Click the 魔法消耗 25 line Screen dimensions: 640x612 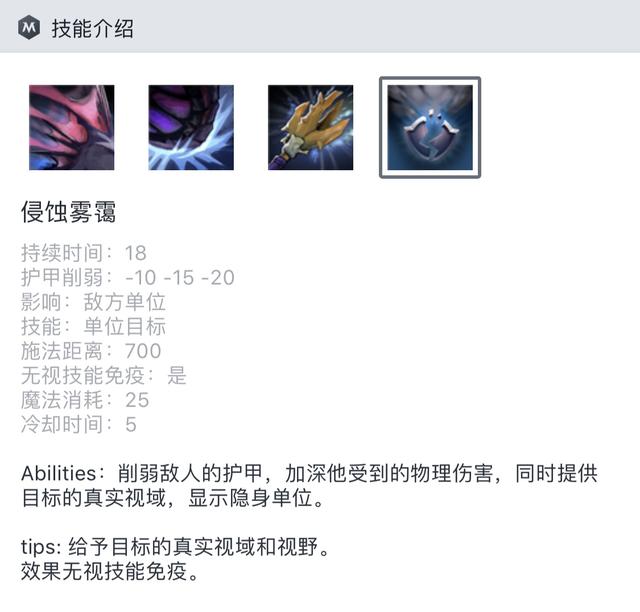tap(85, 400)
